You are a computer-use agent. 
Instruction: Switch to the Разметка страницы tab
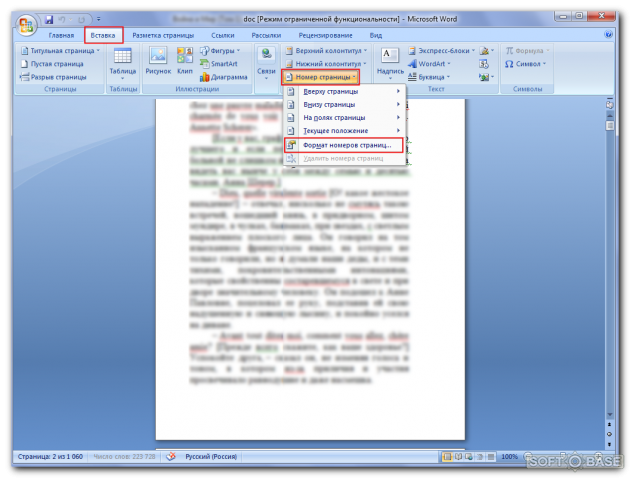coord(166,35)
